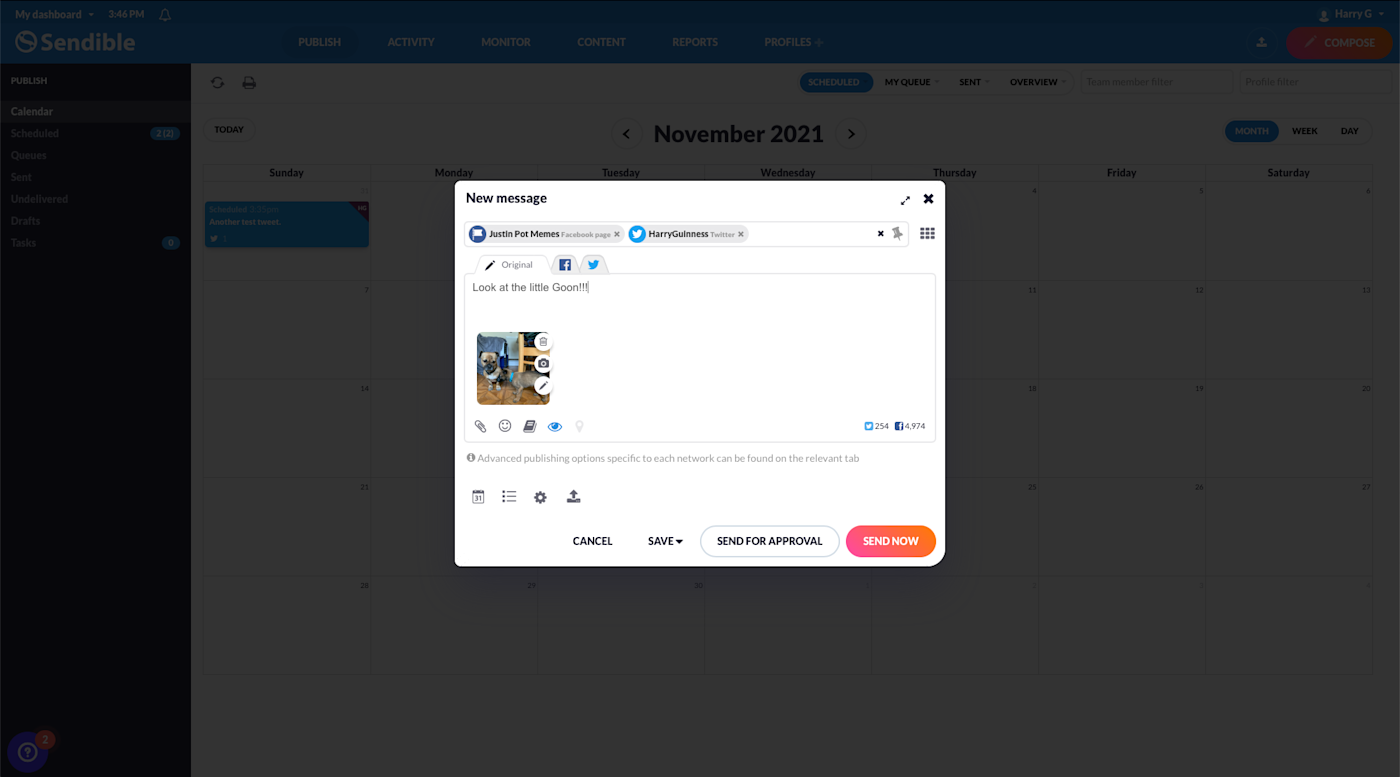Replace image using the camera icon on thumbnail

[x=543, y=364]
